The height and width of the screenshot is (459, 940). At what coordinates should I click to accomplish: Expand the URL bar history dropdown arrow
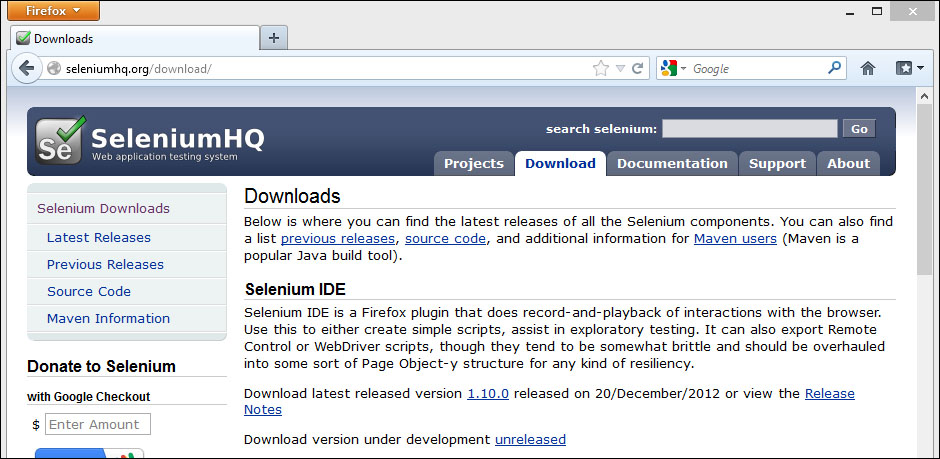coord(620,69)
